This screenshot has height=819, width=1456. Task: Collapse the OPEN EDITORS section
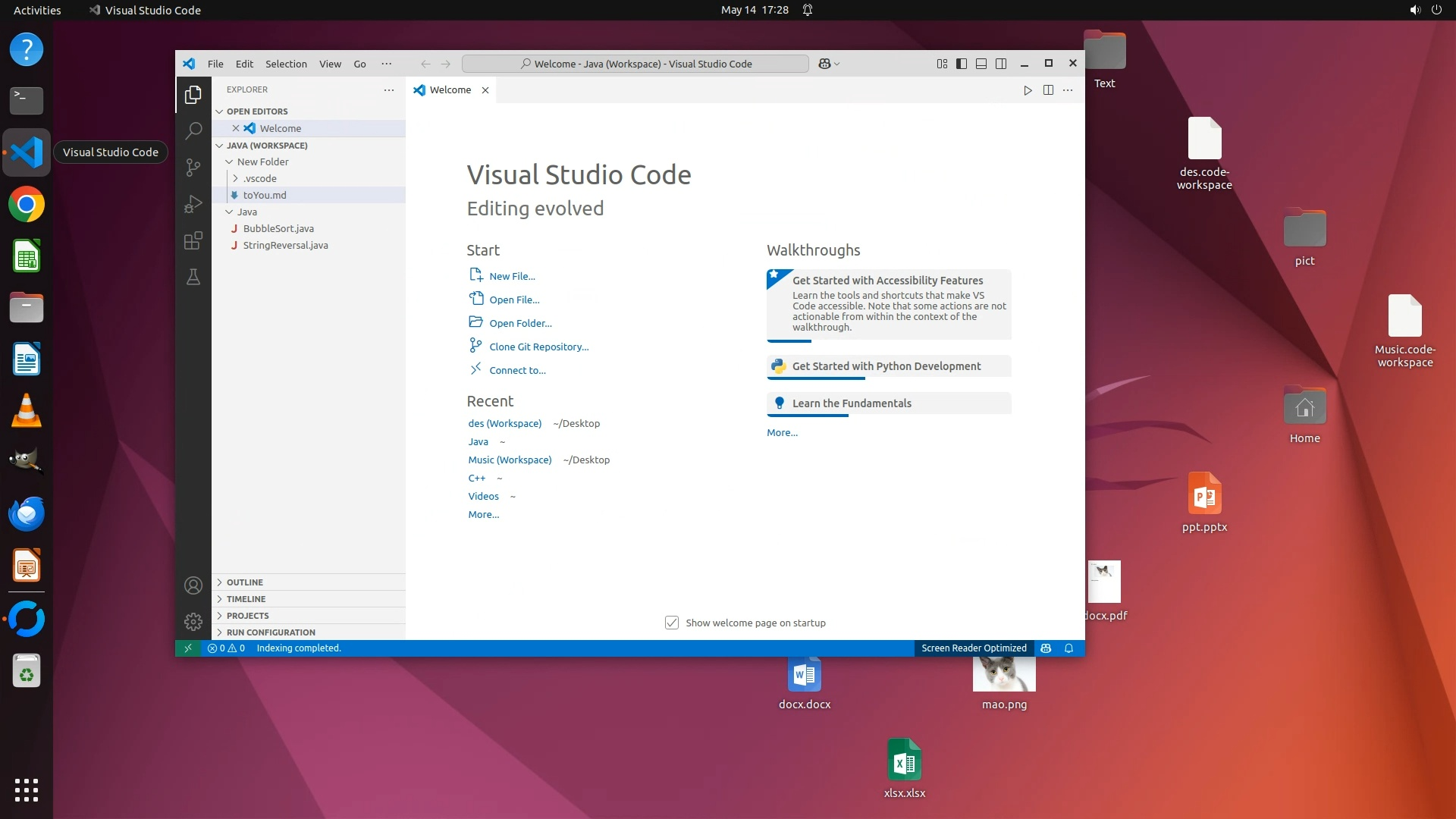click(256, 111)
